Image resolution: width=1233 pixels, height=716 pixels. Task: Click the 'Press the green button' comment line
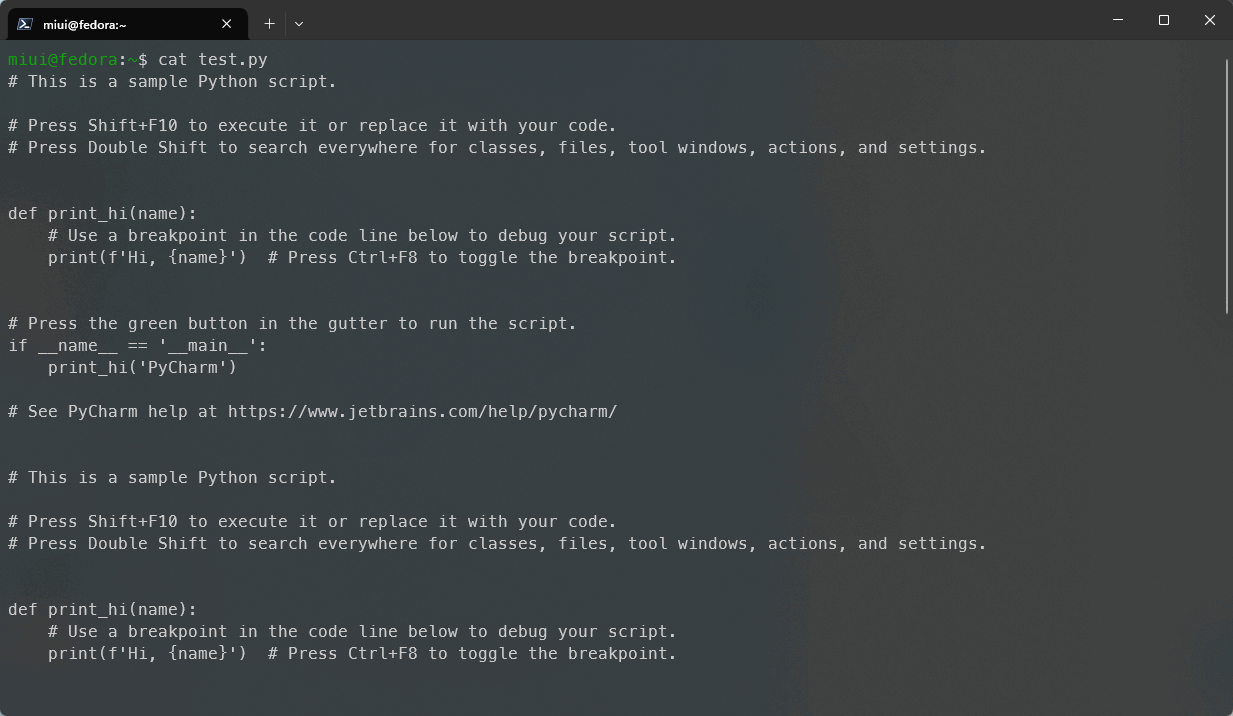(292, 323)
